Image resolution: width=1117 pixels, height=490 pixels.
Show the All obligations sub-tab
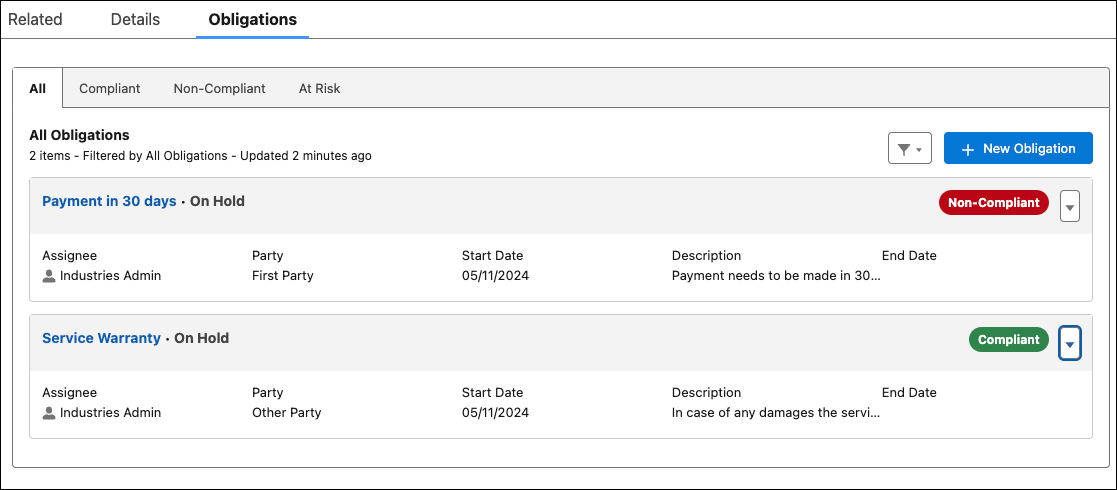pyautogui.click(x=38, y=88)
